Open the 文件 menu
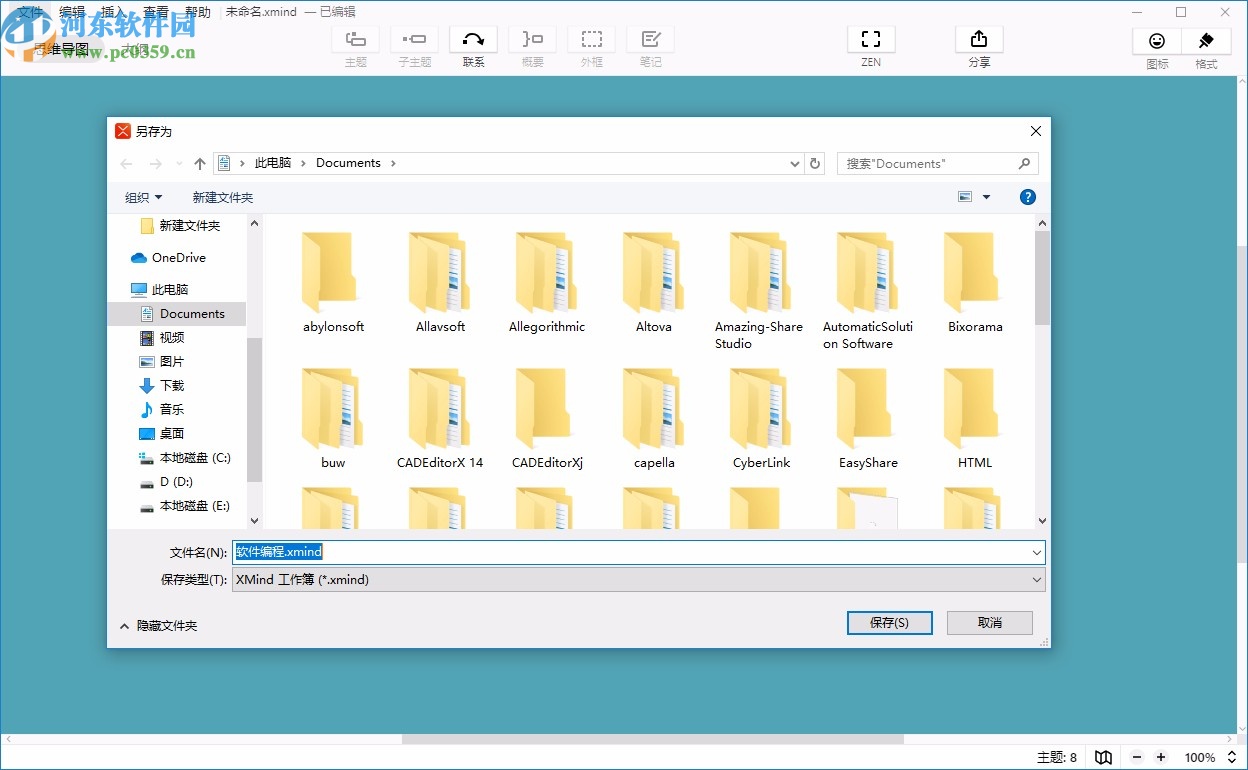This screenshot has height=770, width=1248. (x=30, y=11)
